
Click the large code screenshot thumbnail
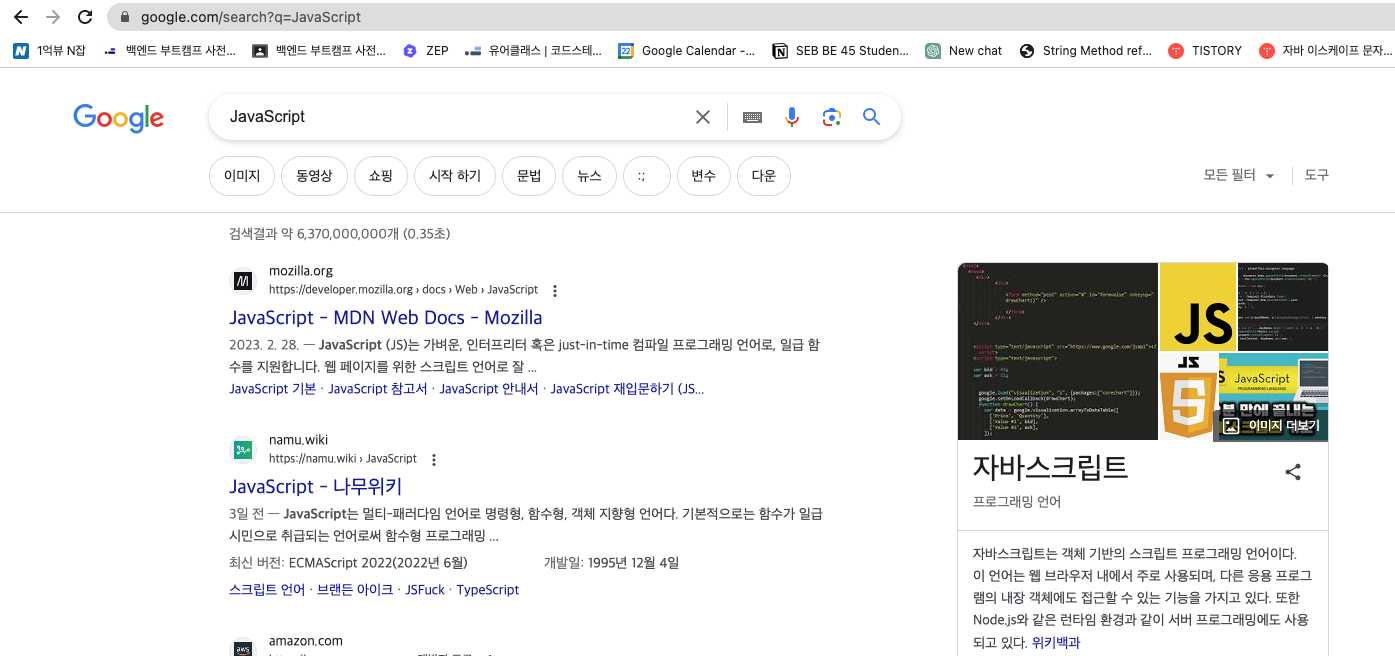tap(1058, 351)
